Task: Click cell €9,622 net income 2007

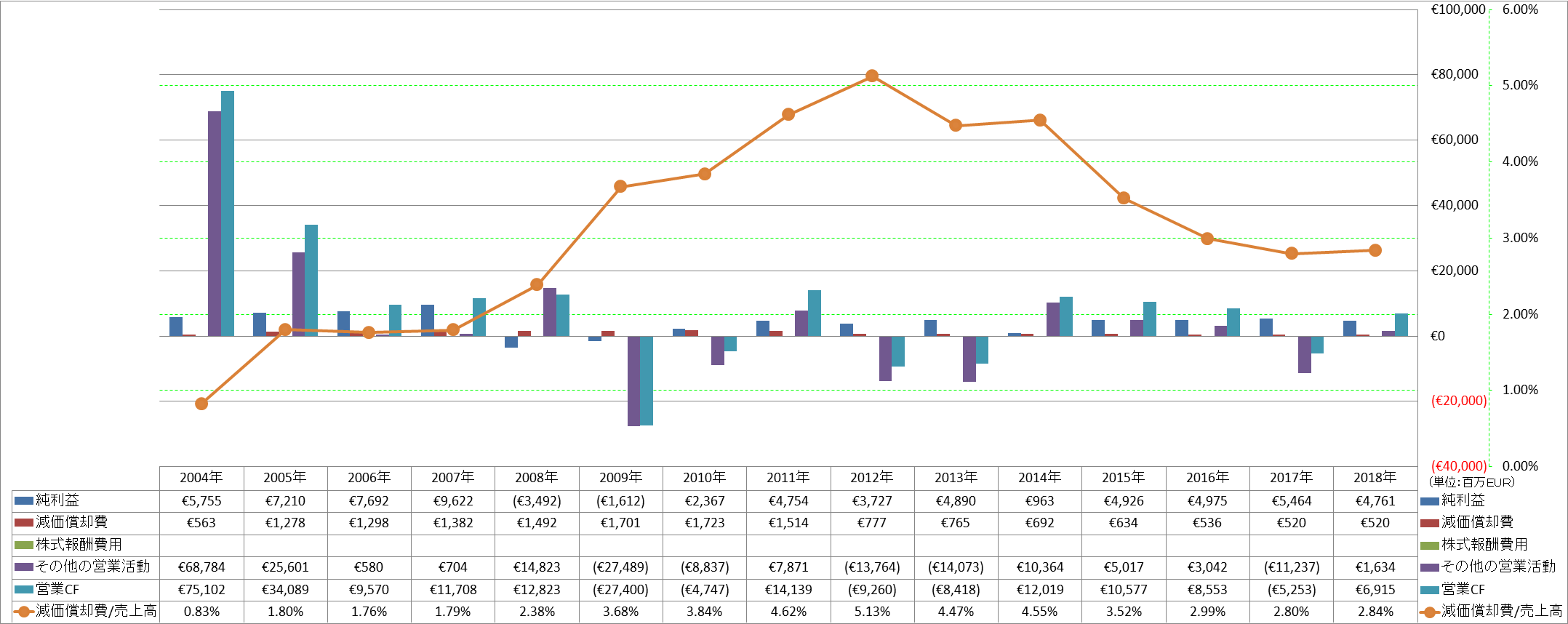Action: (453, 501)
